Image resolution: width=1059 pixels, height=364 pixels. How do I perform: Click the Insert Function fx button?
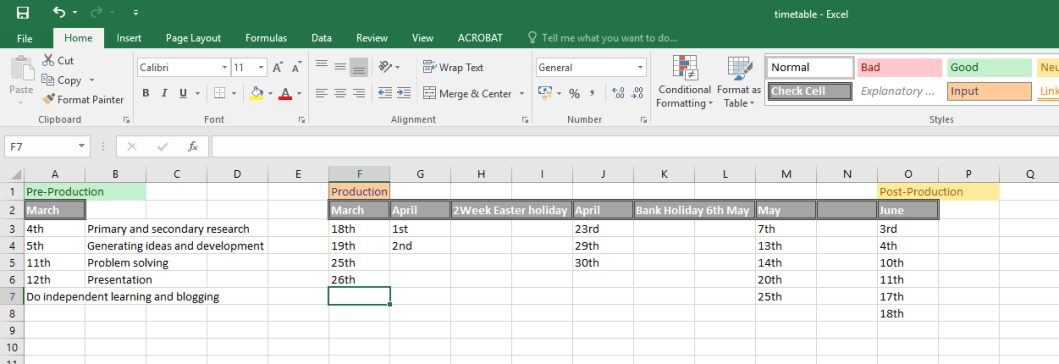[x=192, y=146]
